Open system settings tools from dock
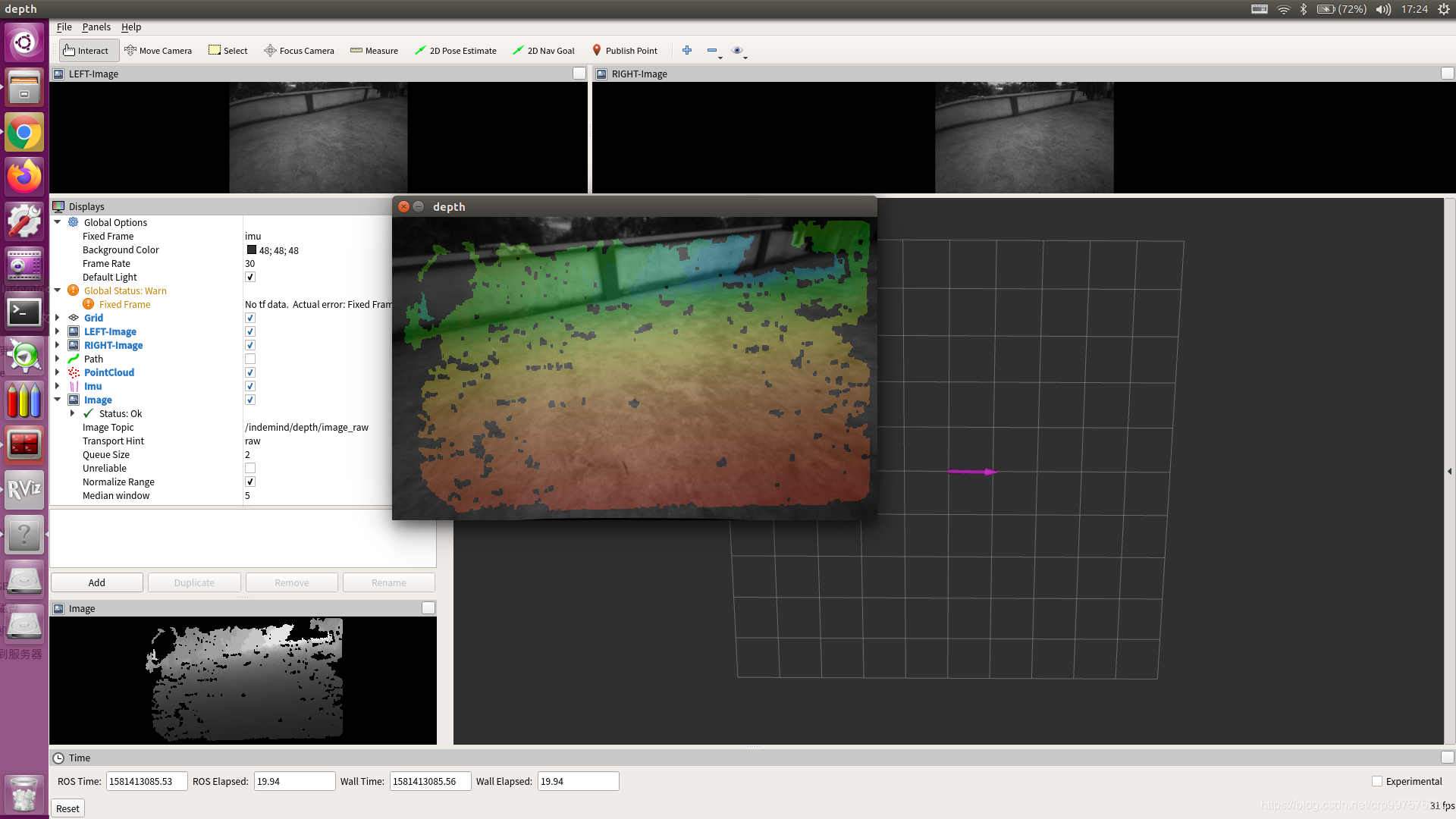 pos(24,222)
